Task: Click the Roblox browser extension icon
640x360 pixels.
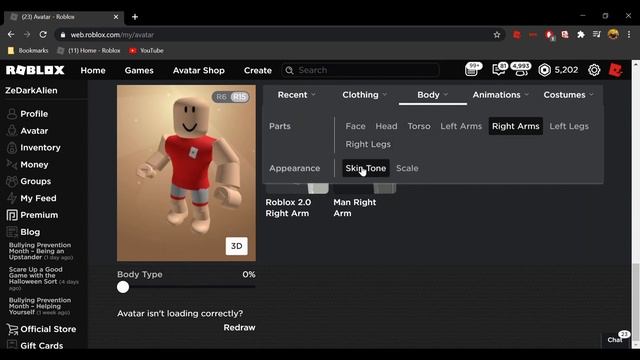Action: 517,35
